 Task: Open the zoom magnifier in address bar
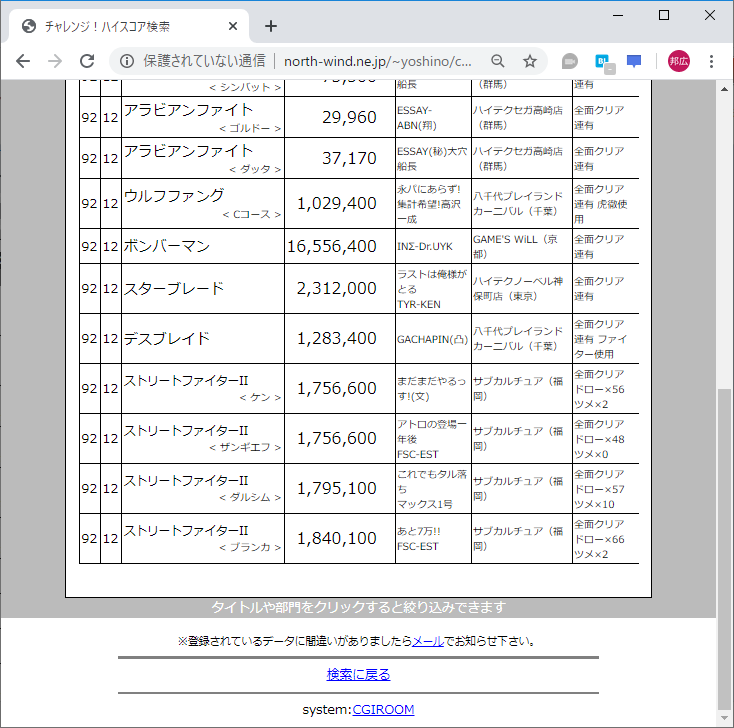(497, 61)
